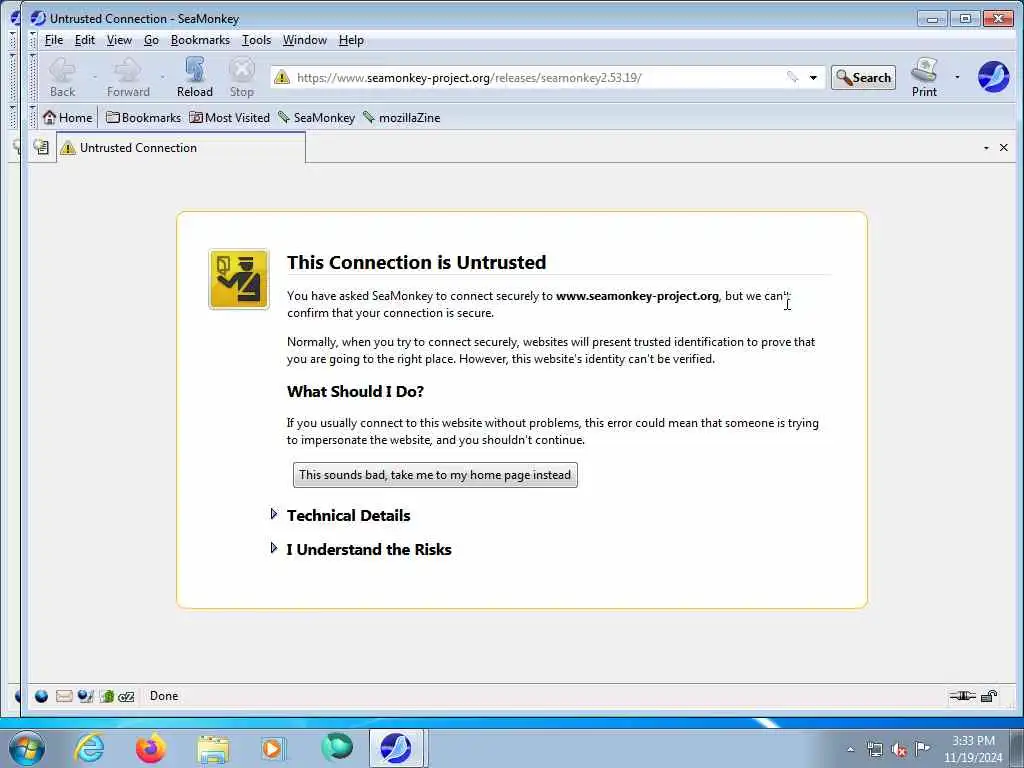Click the network tray icon
The height and width of the screenshot is (768, 1024).
pyautogui.click(x=874, y=749)
